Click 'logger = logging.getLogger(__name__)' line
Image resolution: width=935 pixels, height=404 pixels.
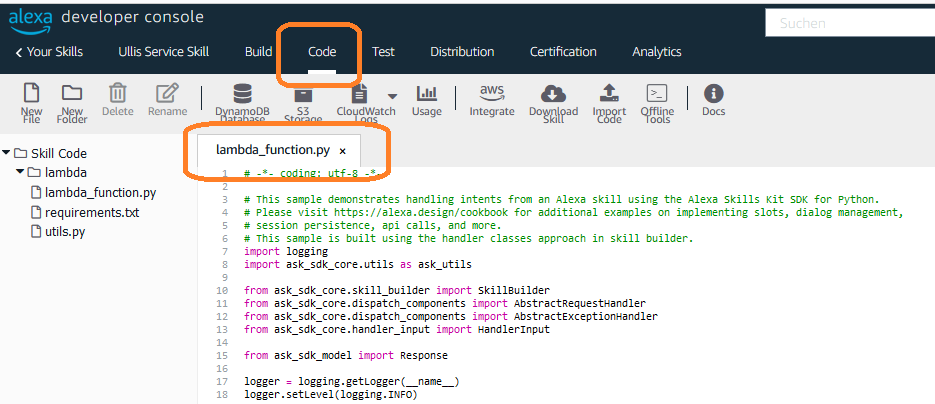351,381
